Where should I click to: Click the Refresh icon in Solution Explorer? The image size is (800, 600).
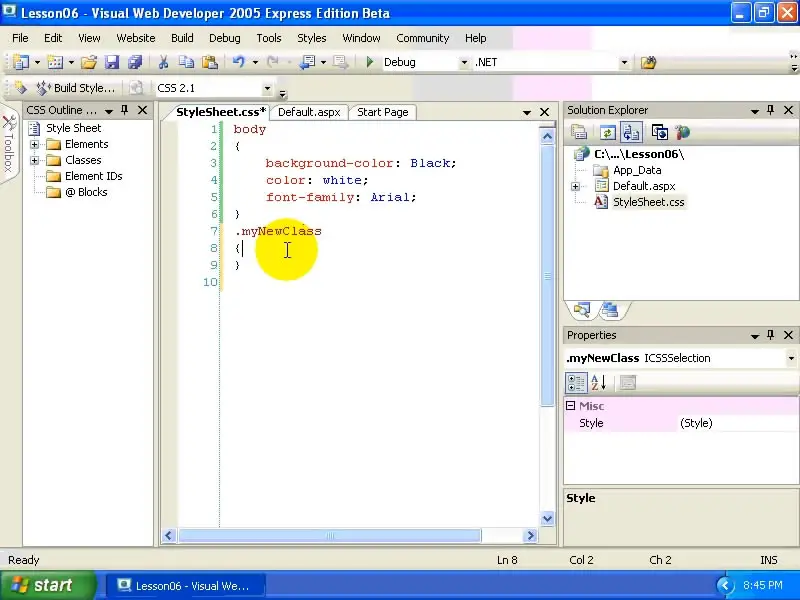click(x=607, y=133)
